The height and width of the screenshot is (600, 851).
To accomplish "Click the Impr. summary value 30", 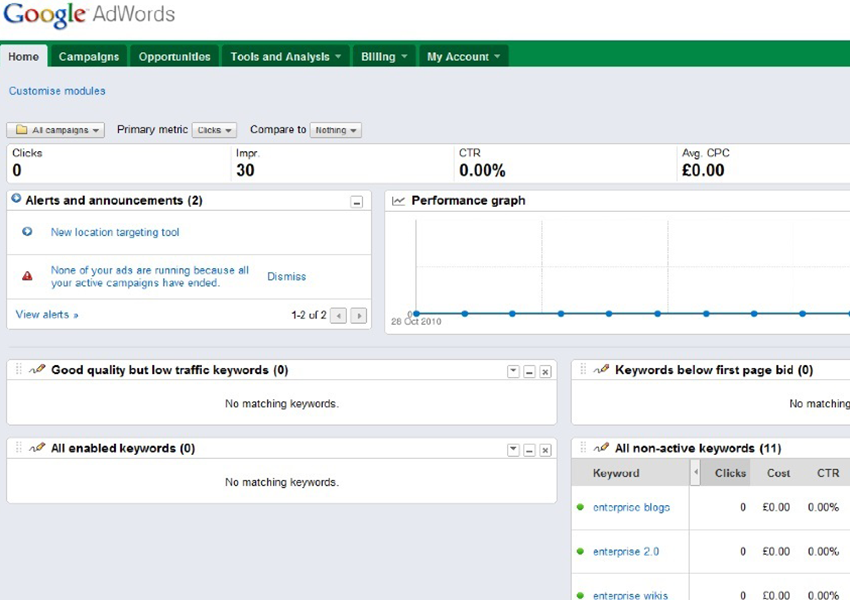I will tap(245, 170).
